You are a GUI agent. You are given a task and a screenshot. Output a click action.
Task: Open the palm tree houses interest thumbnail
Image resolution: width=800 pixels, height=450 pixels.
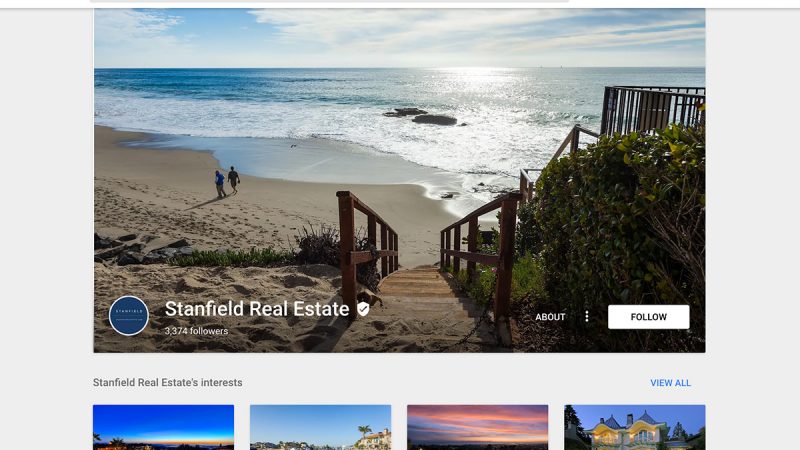(320, 428)
